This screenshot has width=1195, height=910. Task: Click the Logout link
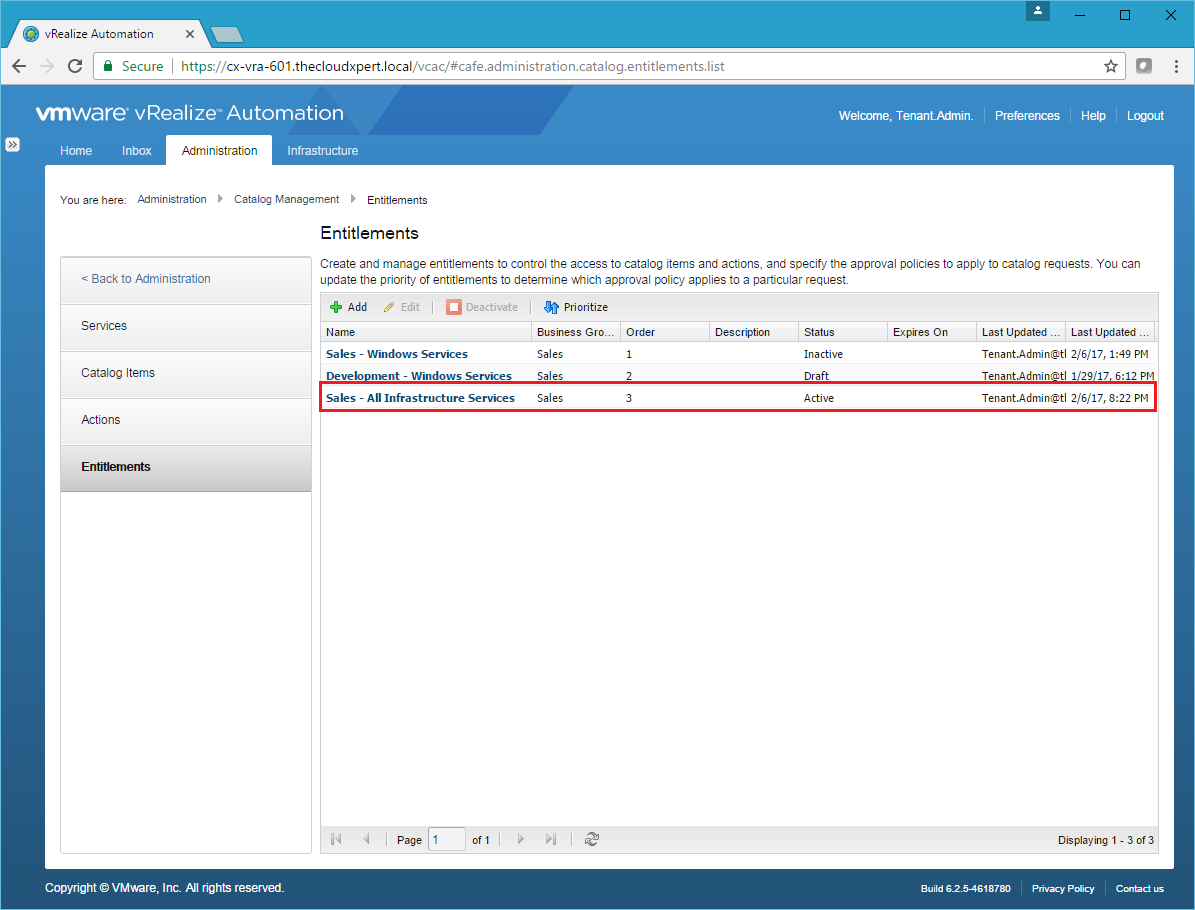pyautogui.click(x=1145, y=116)
